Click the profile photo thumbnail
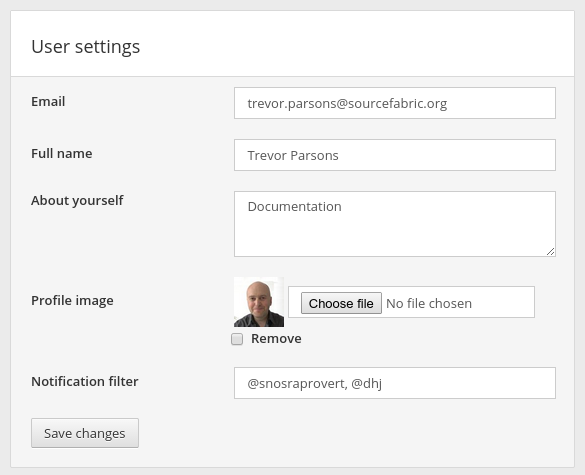Viewport: 585px width, 475px height. pyautogui.click(x=259, y=302)
